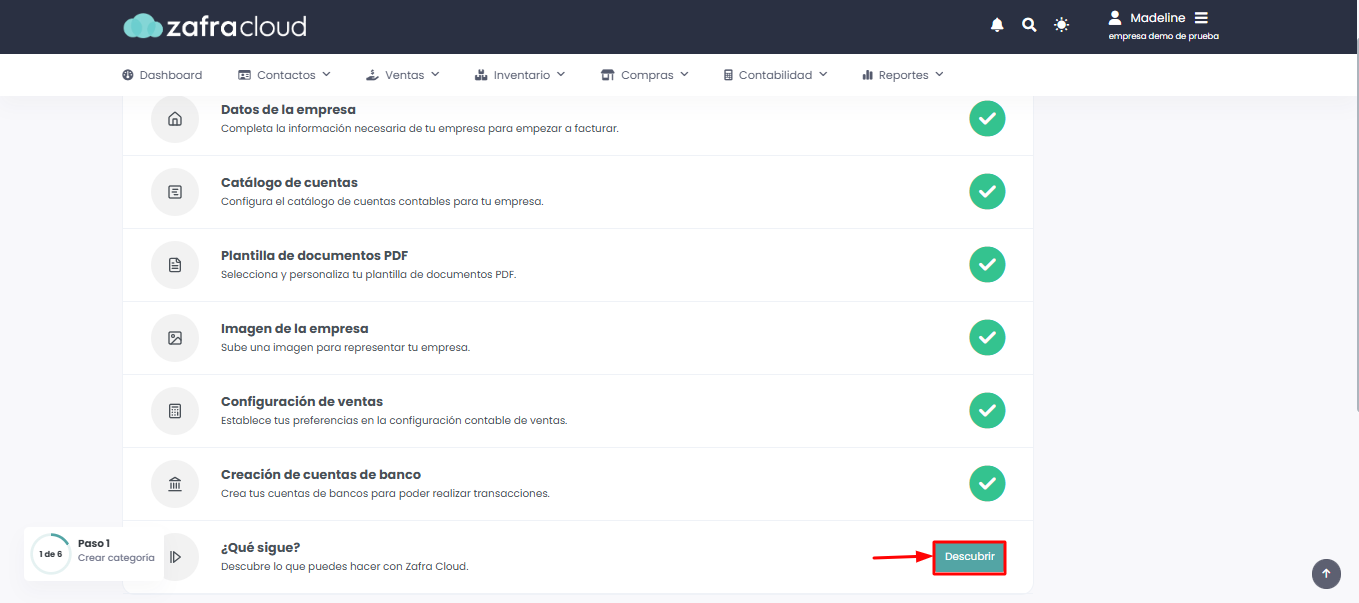This screenshot has width=1359, height=603.
Task: Open the notifications bell
Action: 997,25
